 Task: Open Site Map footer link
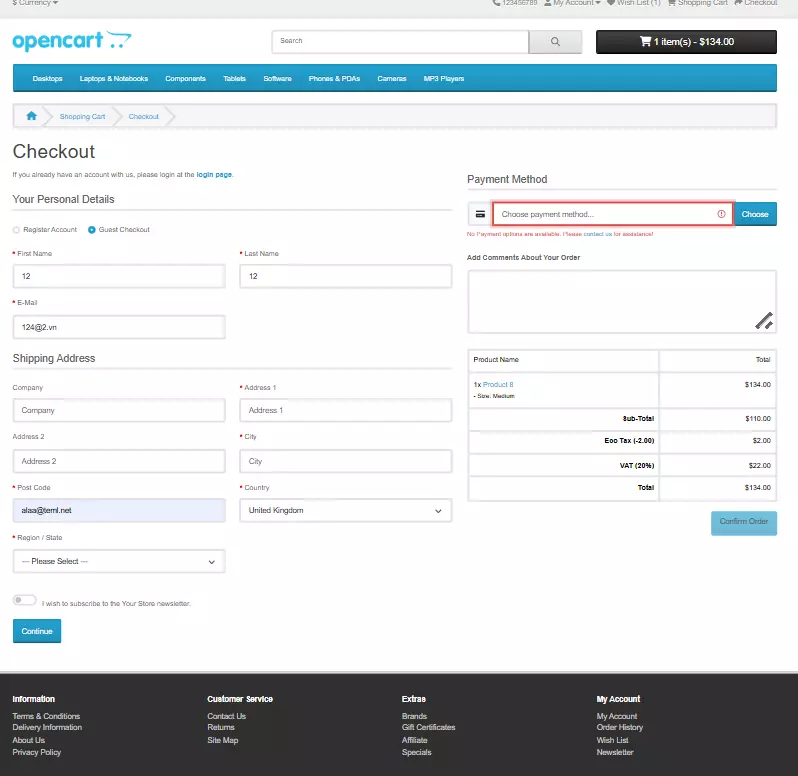point(222,740)
